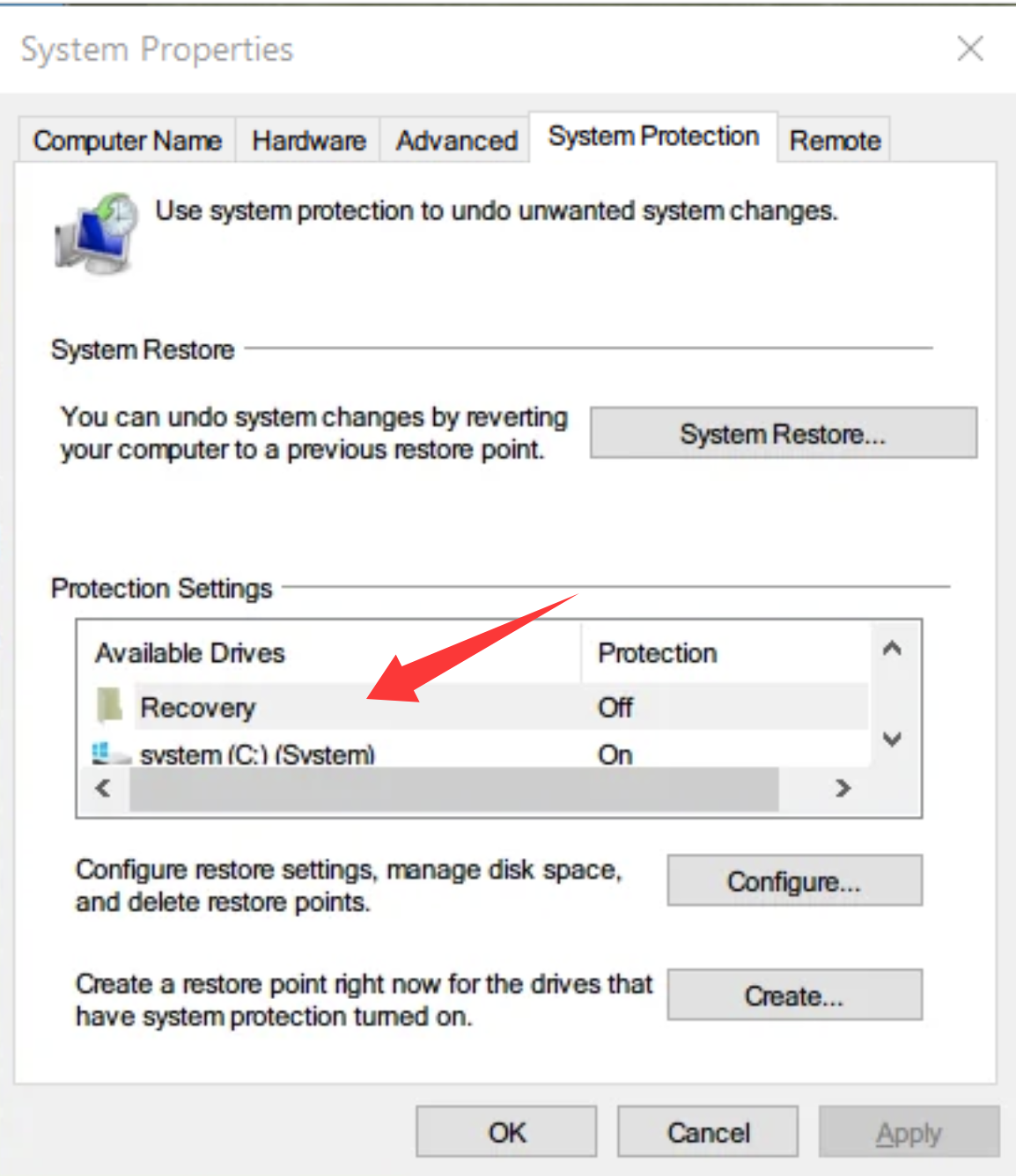Click the Apply button
Image resolution: width=1016 pixels, height=1176 pixels.
909,1133
